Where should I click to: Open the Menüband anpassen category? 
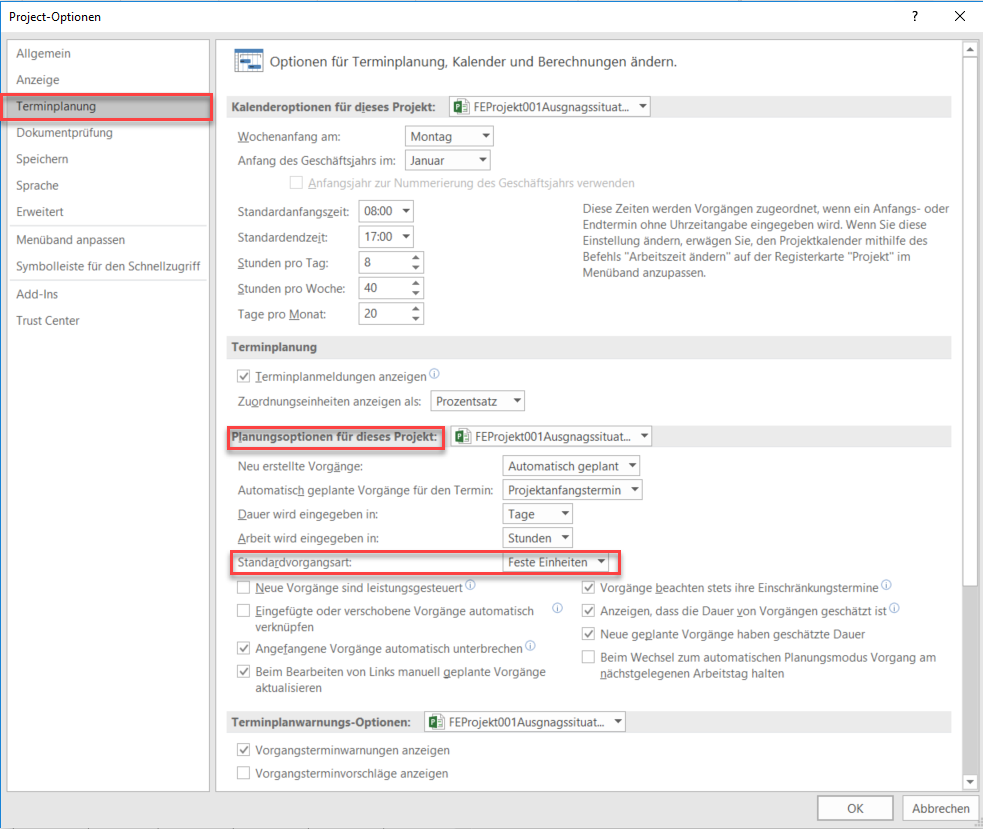(70, 240)
